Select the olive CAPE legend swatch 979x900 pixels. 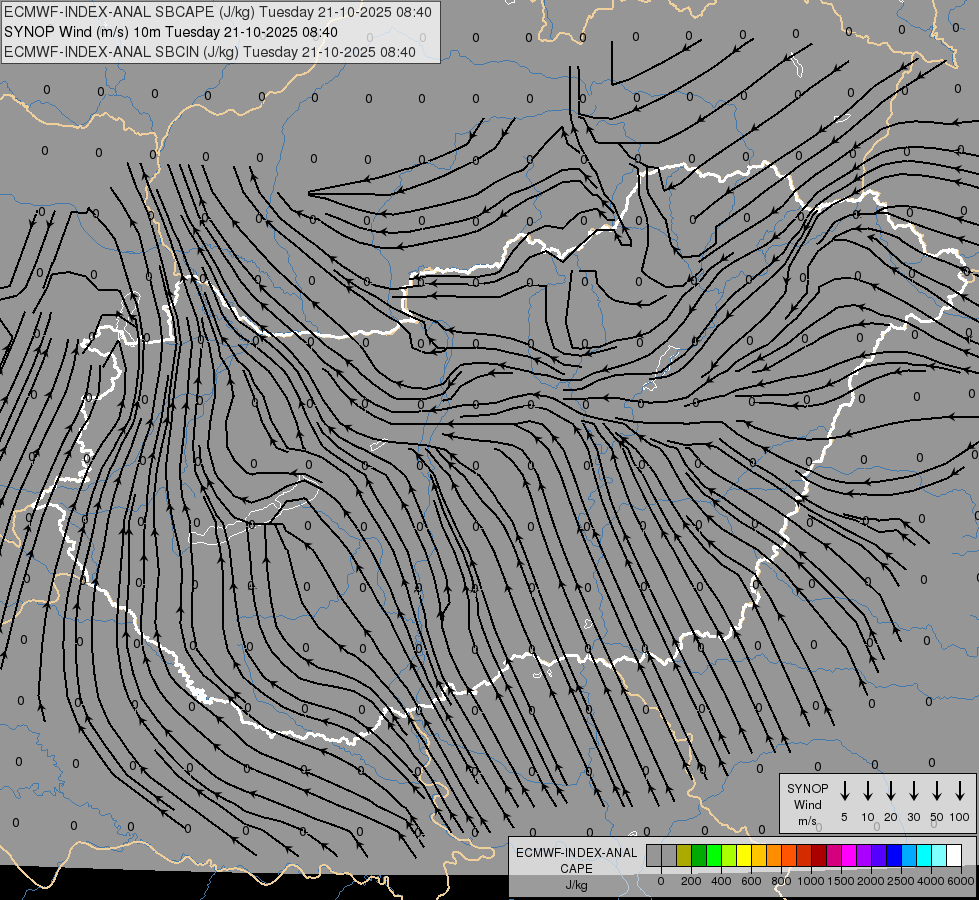tap(684, 855)
